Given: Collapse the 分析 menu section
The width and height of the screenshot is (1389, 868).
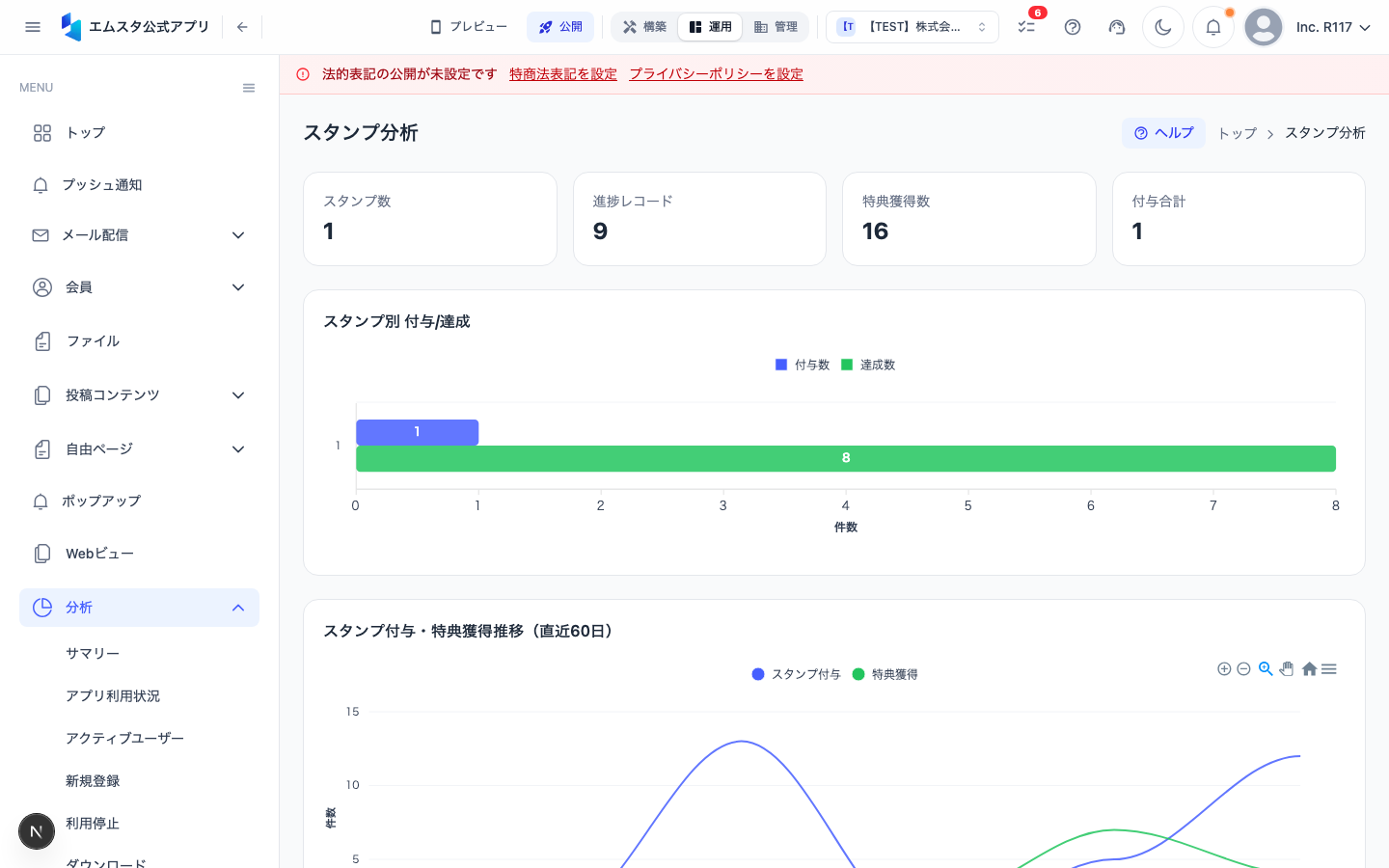Looking at the screenshot, I should (x=139, y=608).
